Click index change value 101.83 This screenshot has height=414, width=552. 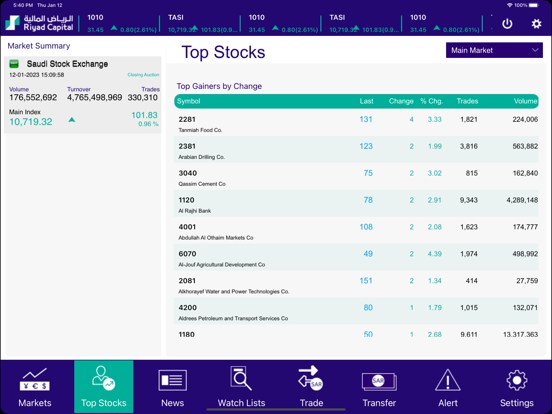[144, 115]
